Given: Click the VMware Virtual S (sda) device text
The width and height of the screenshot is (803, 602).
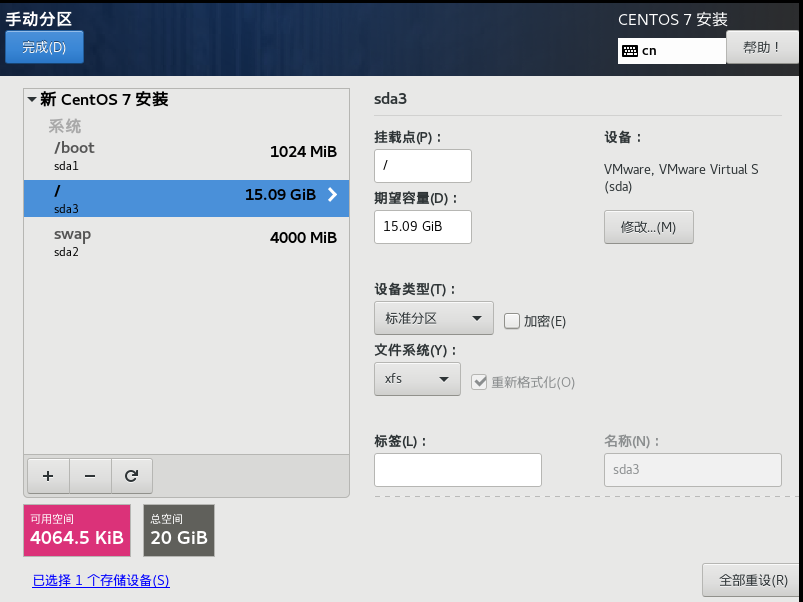Looking at the screenshot, I should (681, 178).
